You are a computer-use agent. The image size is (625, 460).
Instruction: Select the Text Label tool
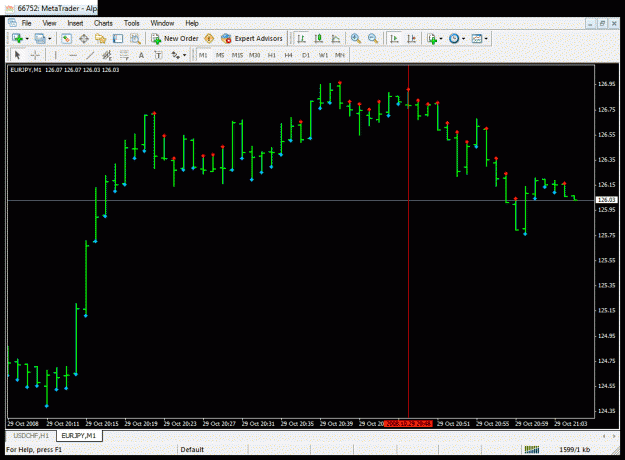[x=158, y=55]
